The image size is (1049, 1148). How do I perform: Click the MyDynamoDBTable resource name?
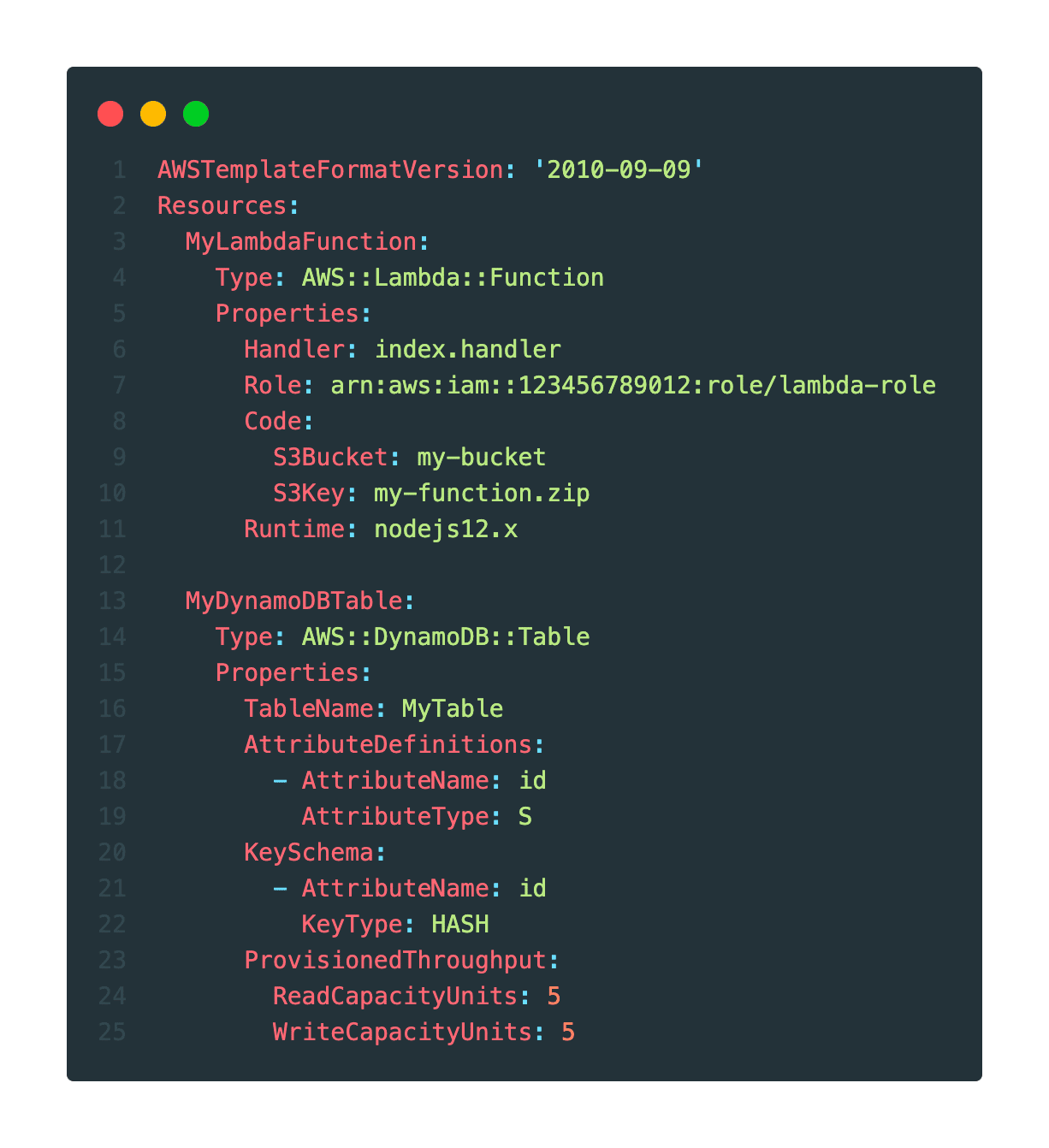click(x=294, y=601)
